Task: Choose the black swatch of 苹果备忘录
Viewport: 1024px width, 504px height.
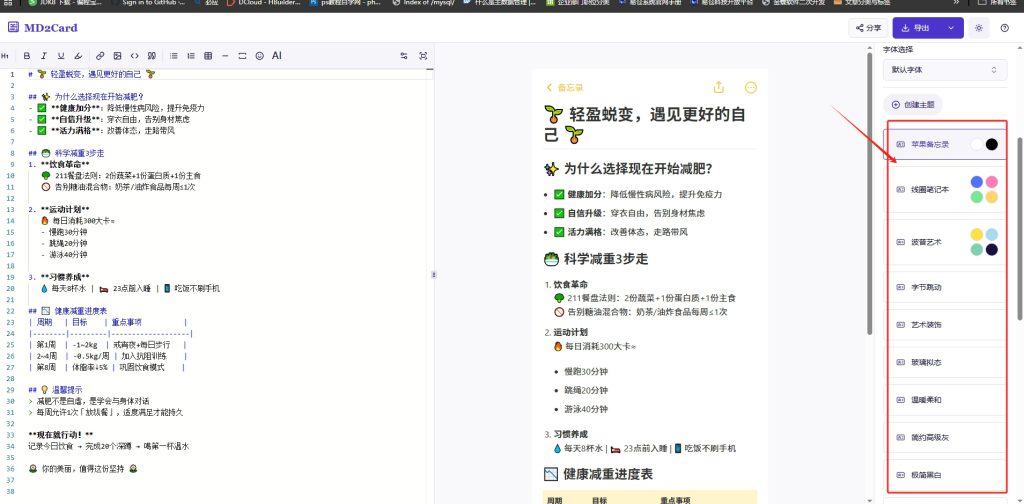Action: 991,144
